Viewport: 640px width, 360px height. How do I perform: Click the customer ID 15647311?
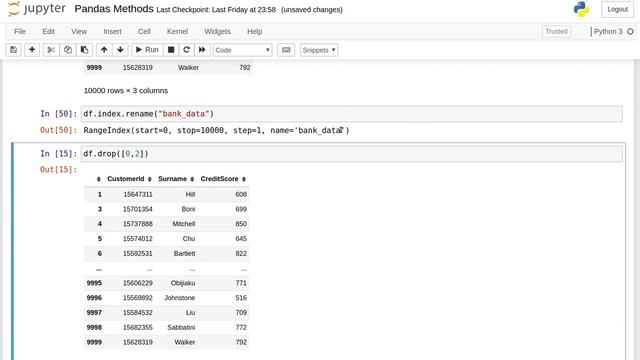click(138, 194)
